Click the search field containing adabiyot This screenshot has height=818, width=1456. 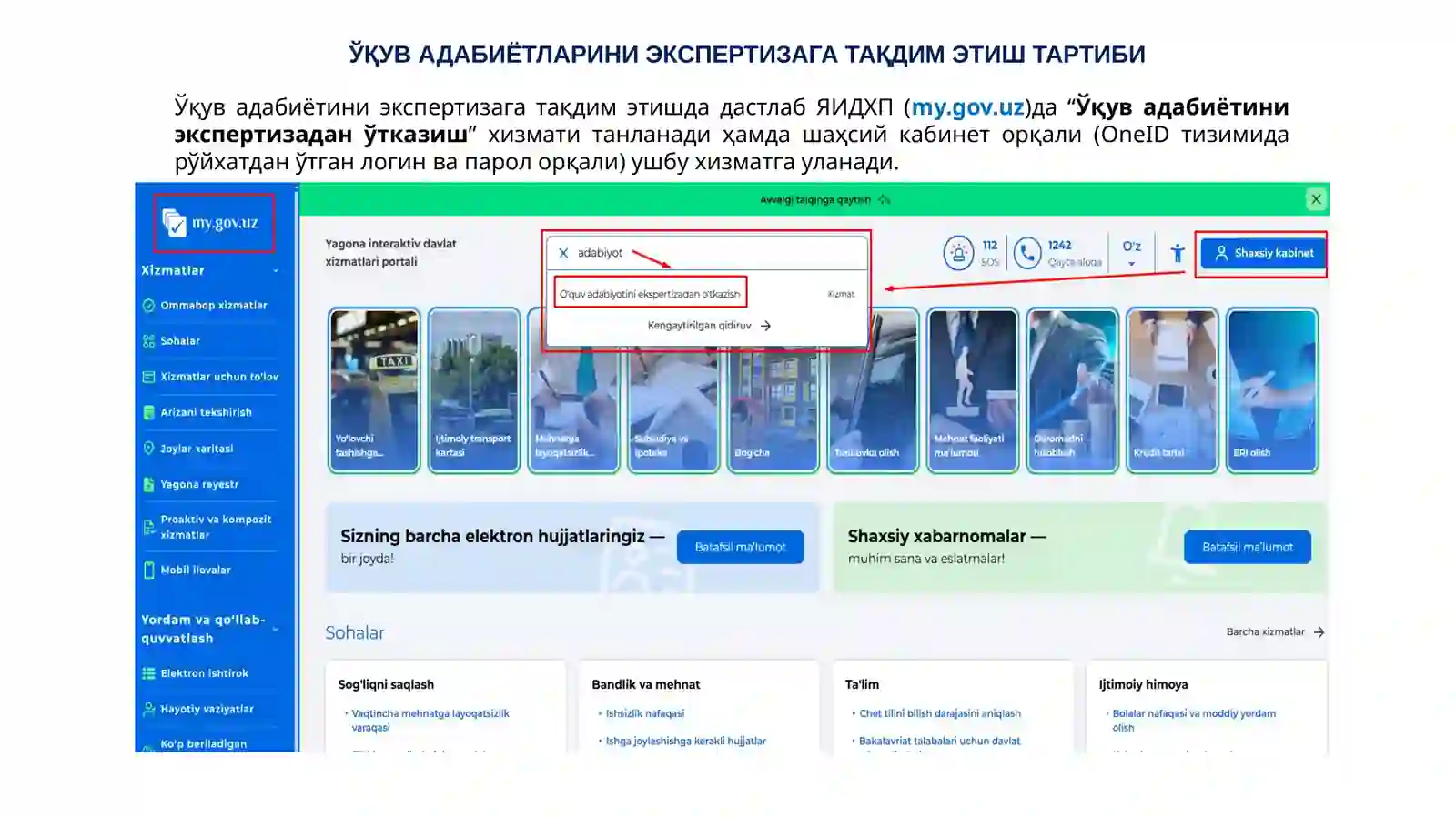tap(706, 253)
